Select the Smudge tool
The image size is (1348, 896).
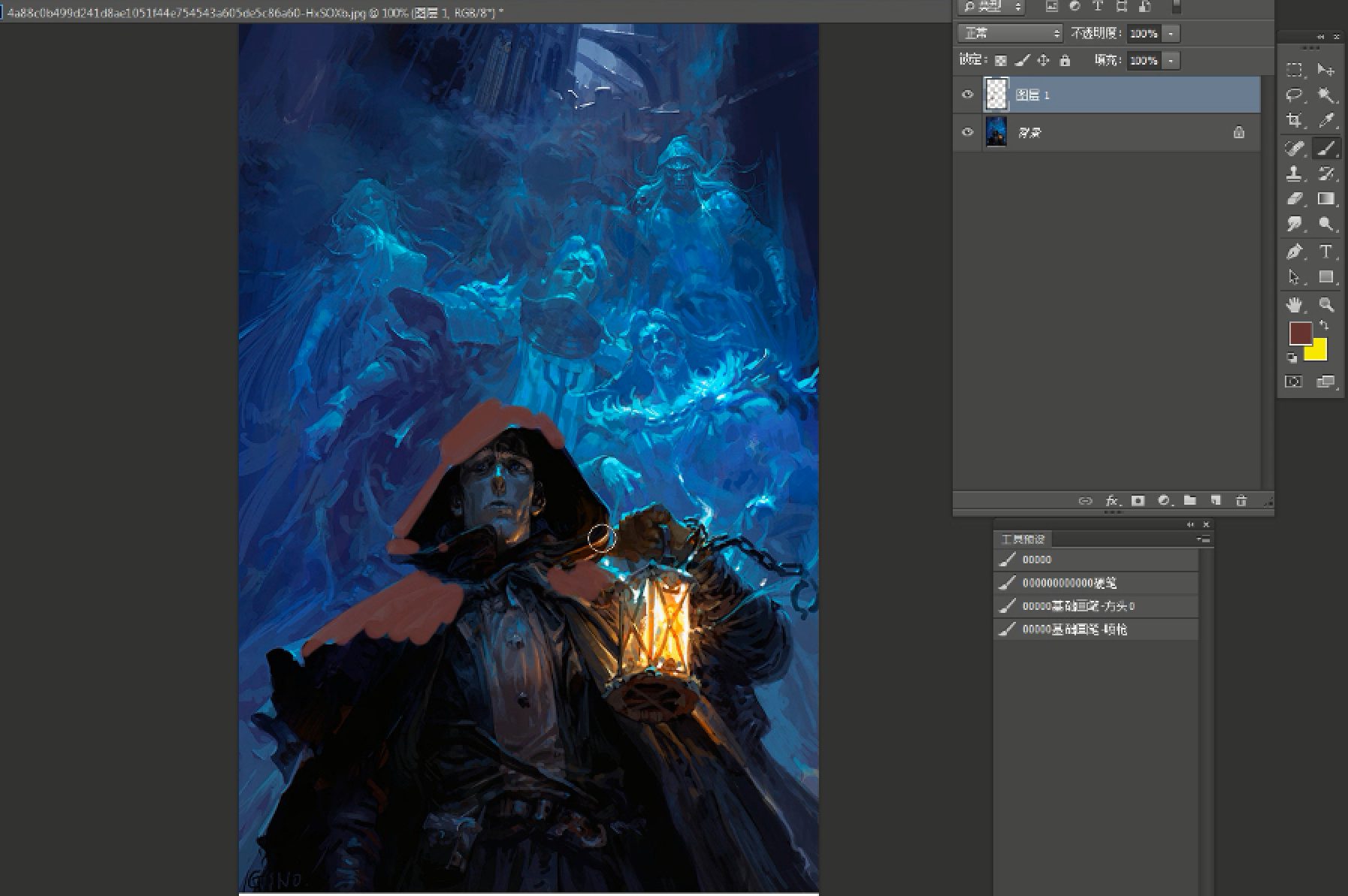1294,224
